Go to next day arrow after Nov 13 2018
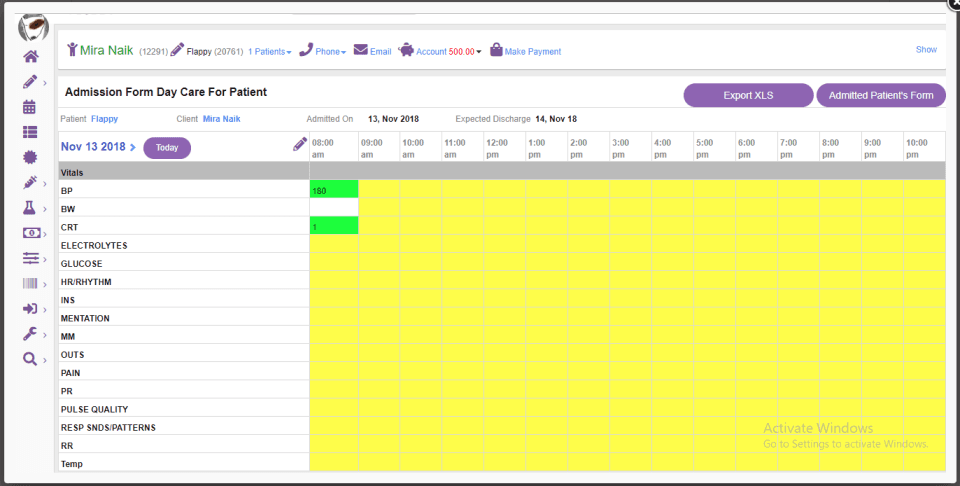The height and width of the screenshot is (486, 960). [x=133, y=148]
